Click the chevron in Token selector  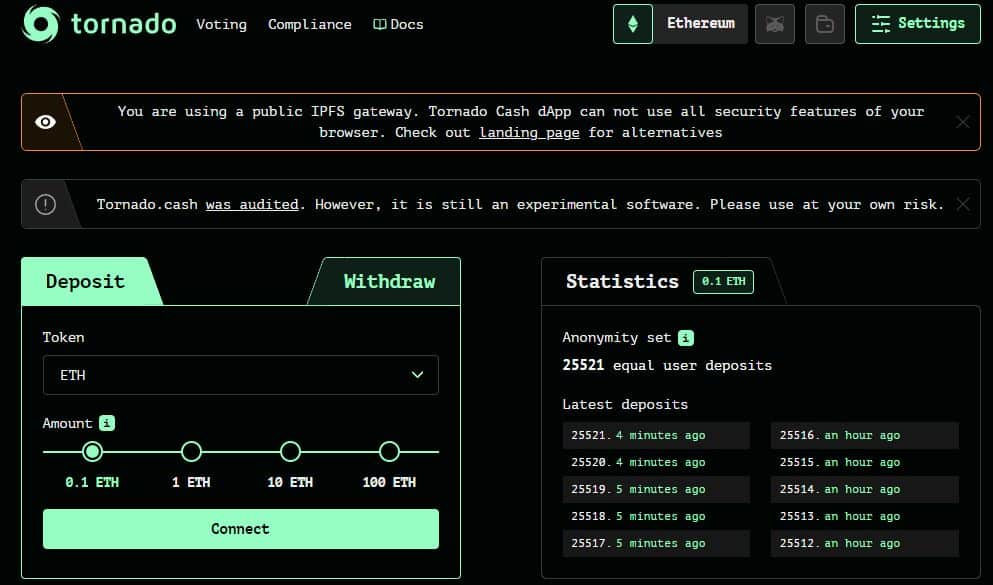click(417, 375)
